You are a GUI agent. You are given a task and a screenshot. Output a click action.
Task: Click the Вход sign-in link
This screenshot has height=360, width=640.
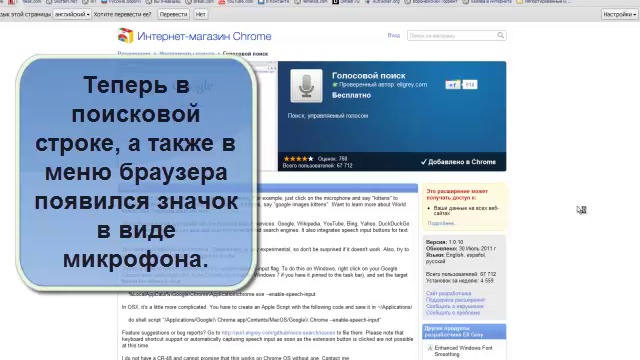pyautogui.click(x=393, y=36)
